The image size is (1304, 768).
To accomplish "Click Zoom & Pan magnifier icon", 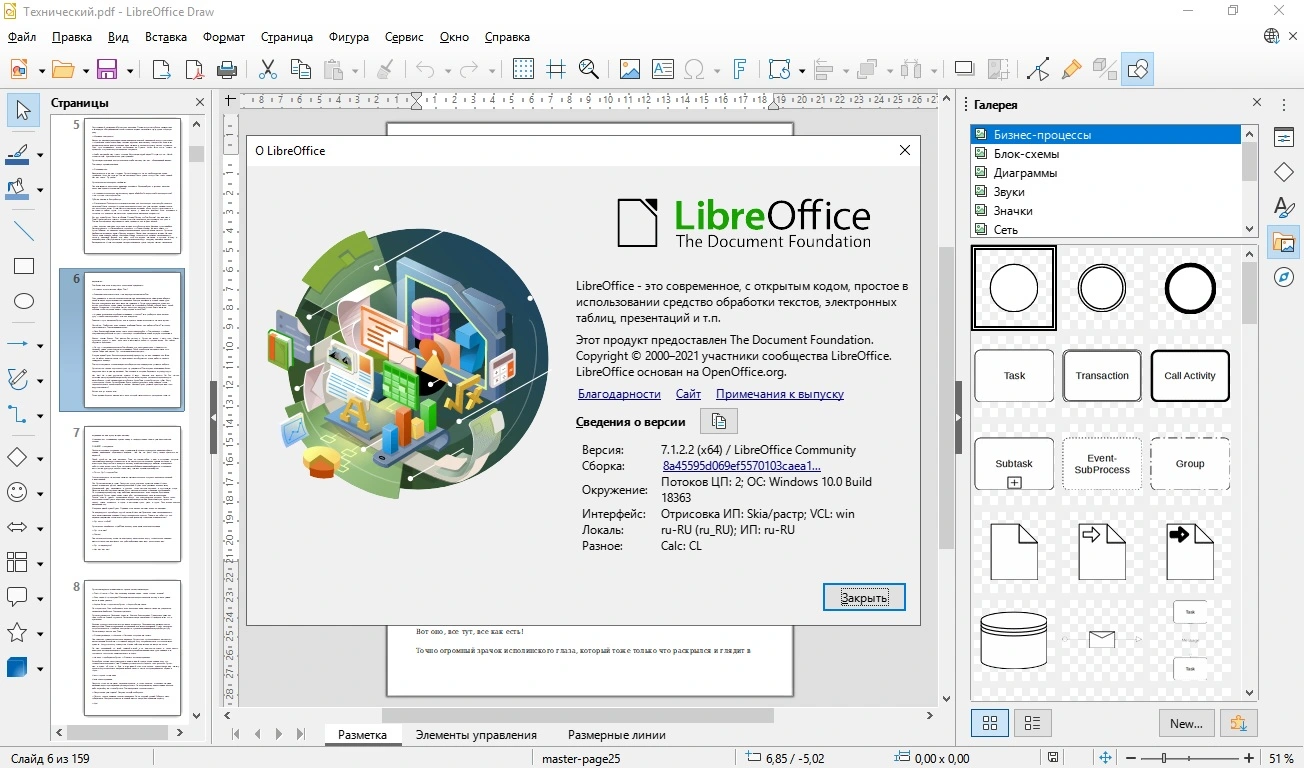I will (588, 69).
